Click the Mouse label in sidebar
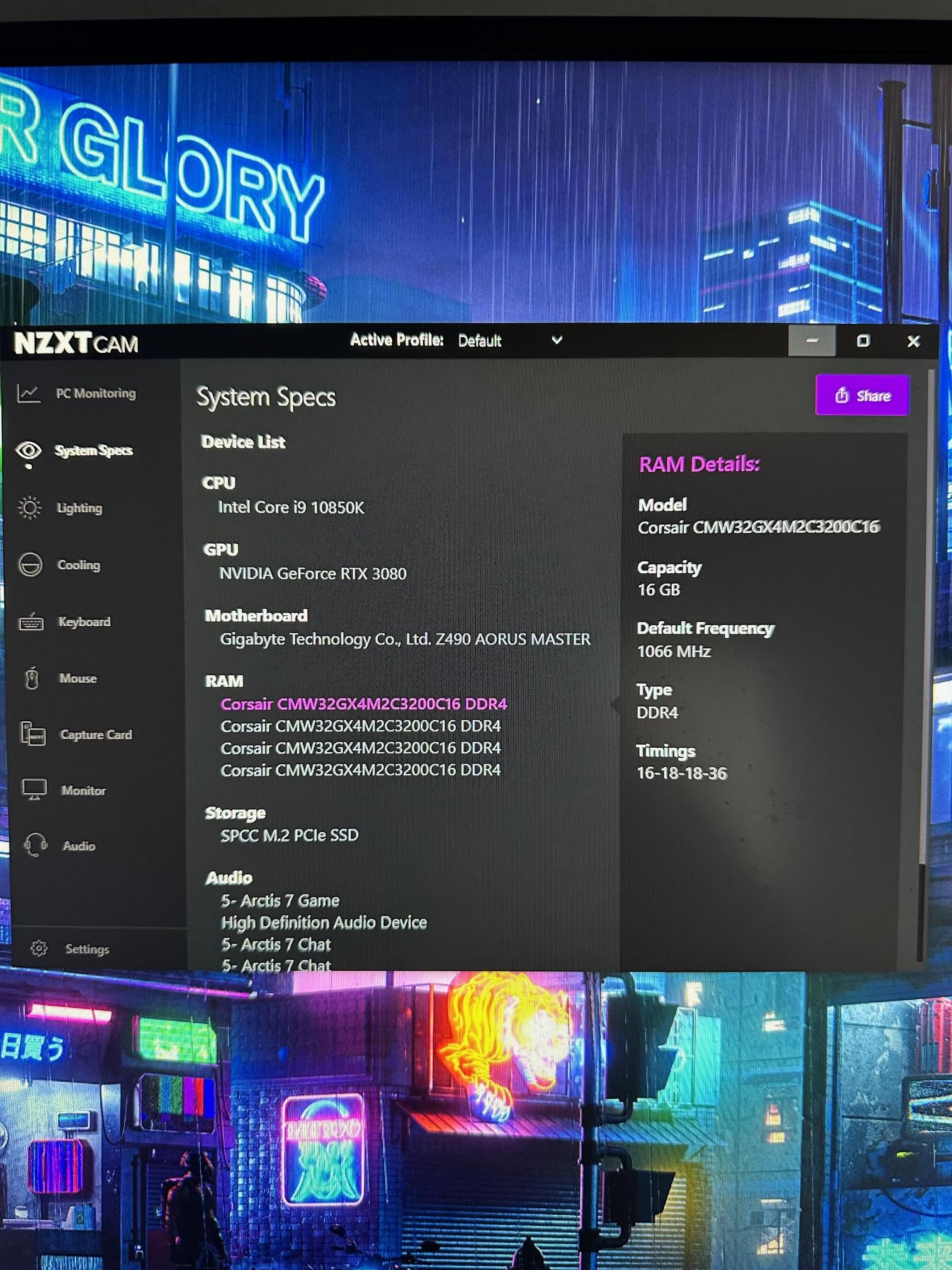Image resolution: width=952 pixels, height=1270 pixels. 78,678
